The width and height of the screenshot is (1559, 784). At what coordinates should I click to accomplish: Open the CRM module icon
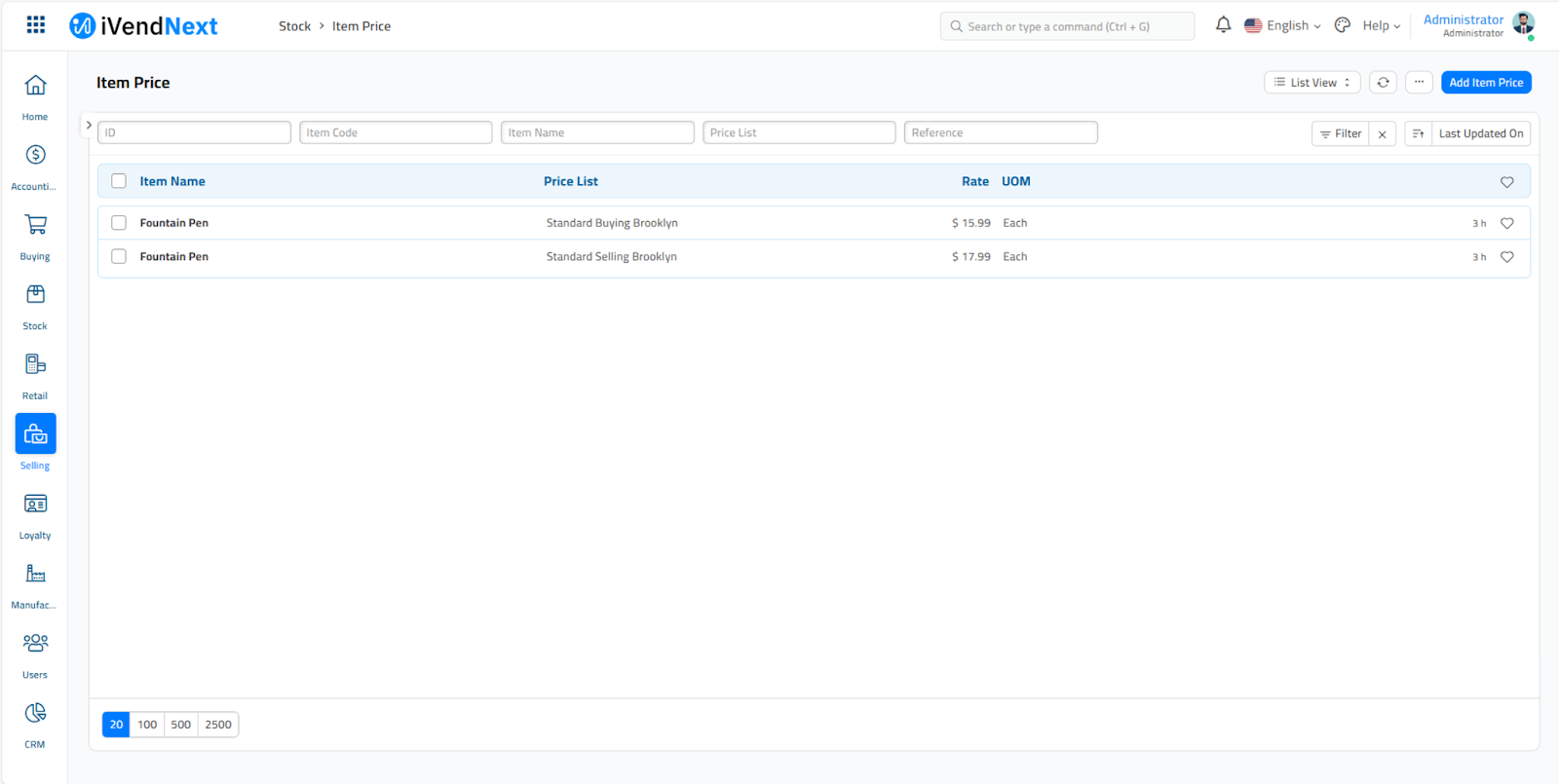[x=35, y=714]
